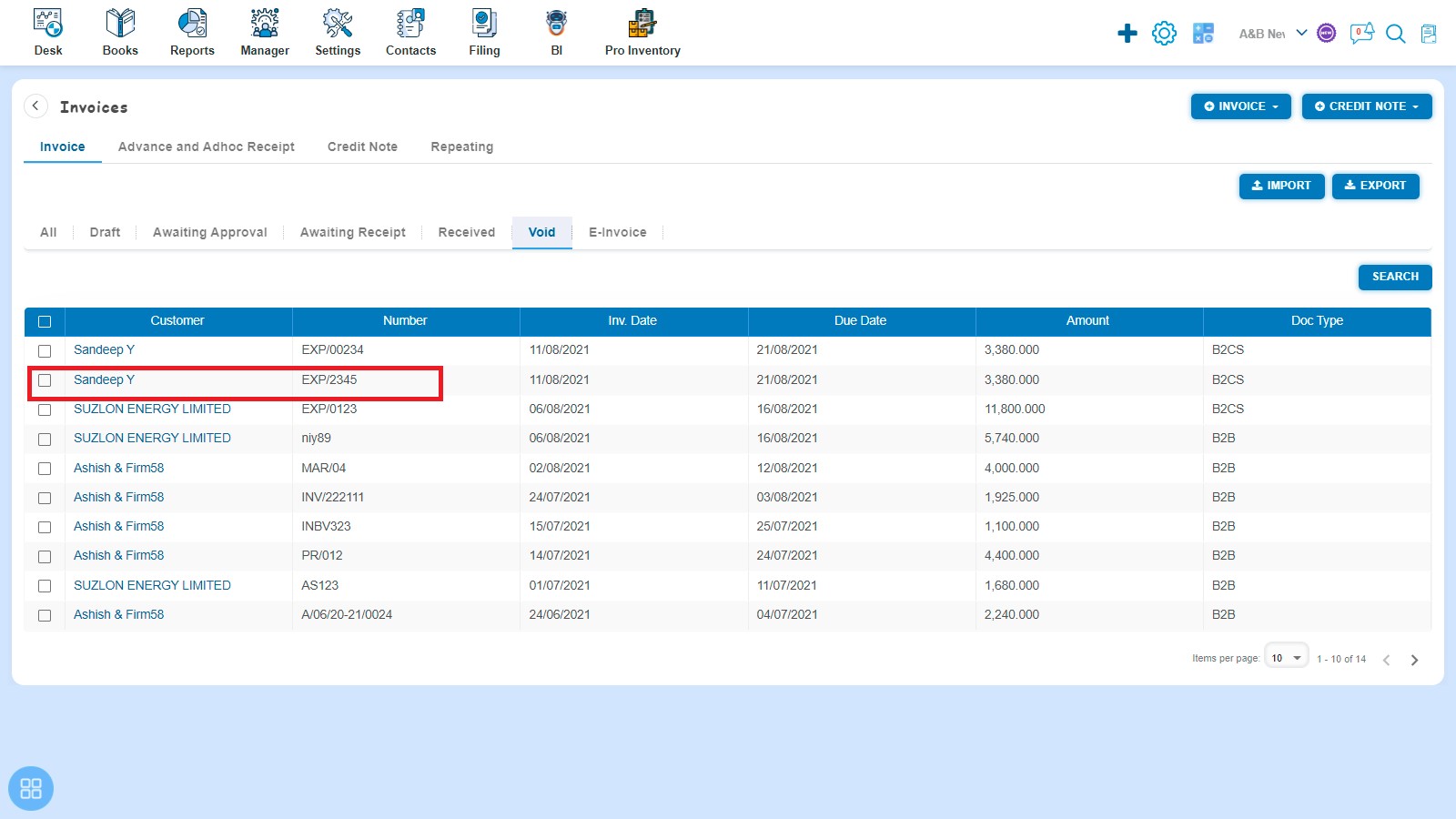Viewport: 1456px width, 819px height.
Task: Check the niy89 invoice row
Action: [x=45, y=439]
